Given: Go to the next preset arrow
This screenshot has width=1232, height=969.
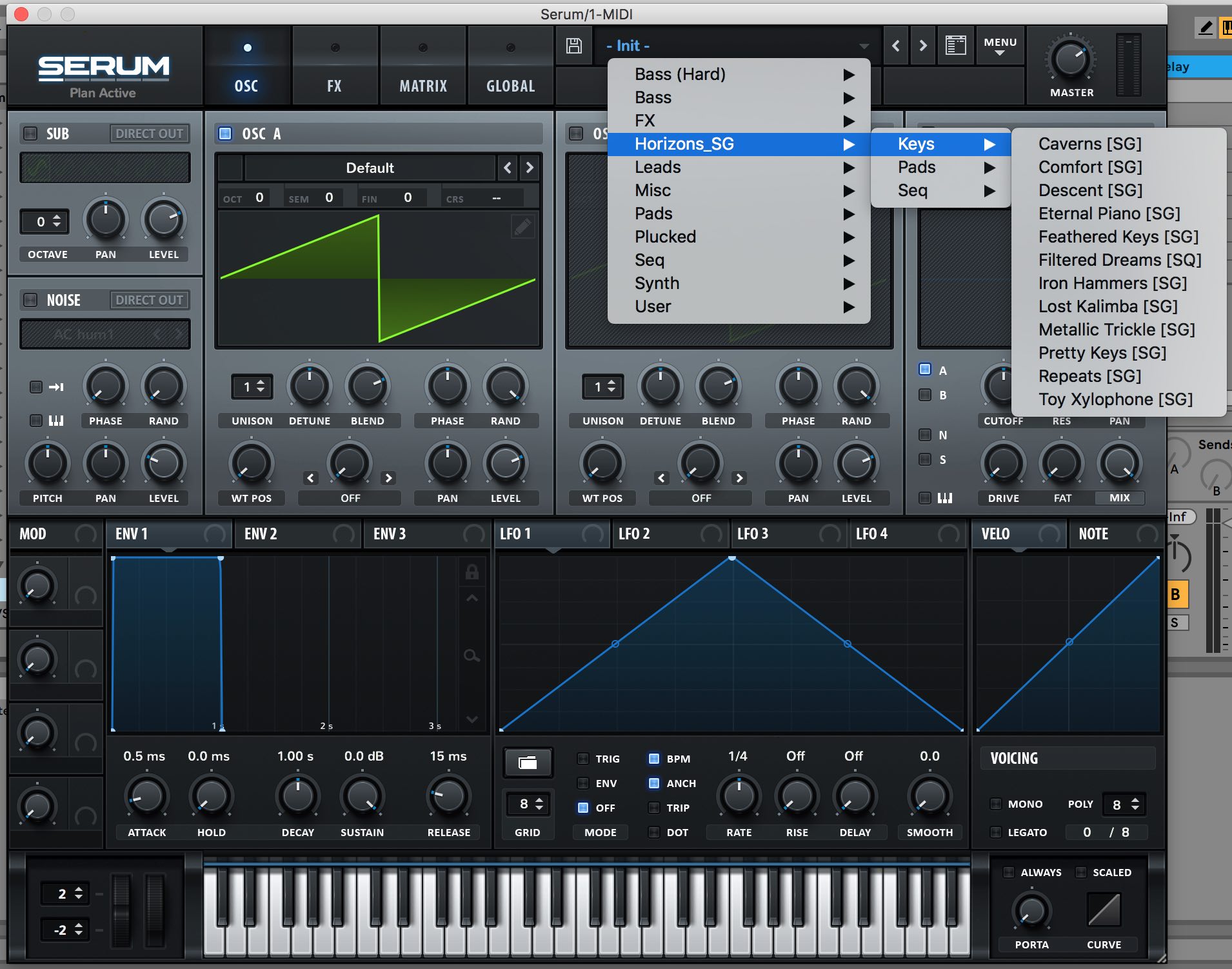Looking at the screenshot, I should (923, 46).
